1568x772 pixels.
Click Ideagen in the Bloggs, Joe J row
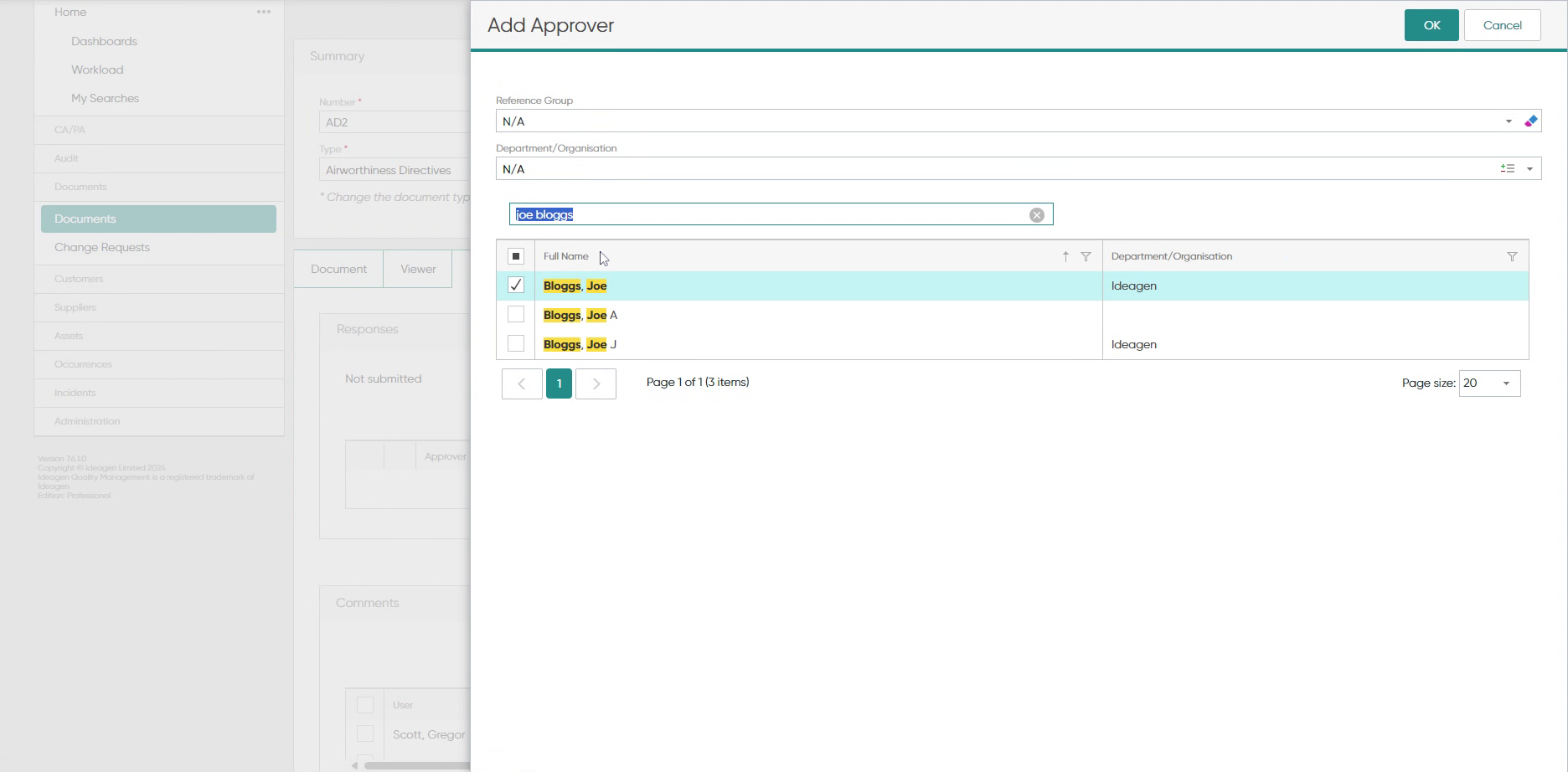point(1134,344)
